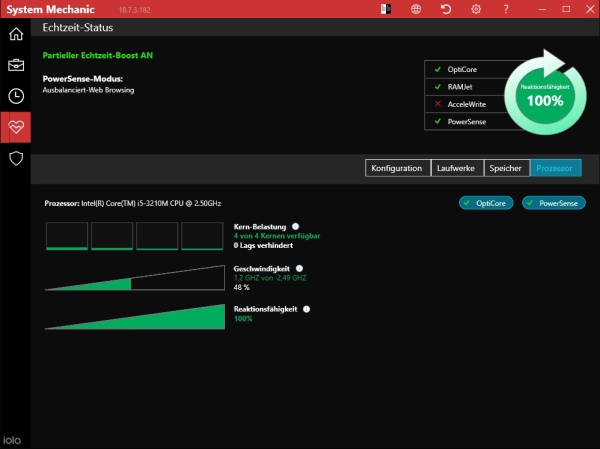The height and width of the screenshot is (449, 600).
Task: Open settings gear icon in title bar
Action: [476, 9]
